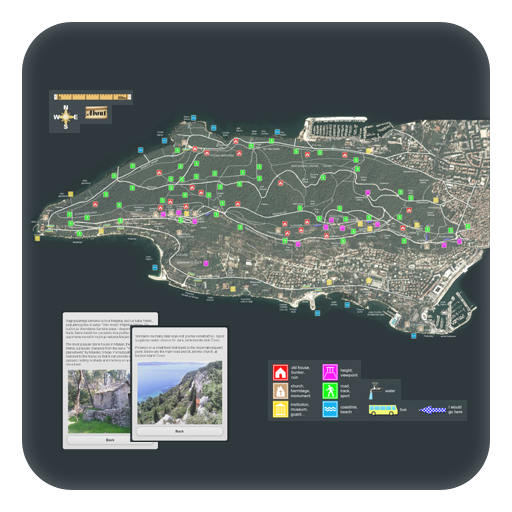Image resolution: width=512 pixels, height=512 pixels.
Task: Click legend text "institution, museum, guard..."
Action: pos(300,409)
